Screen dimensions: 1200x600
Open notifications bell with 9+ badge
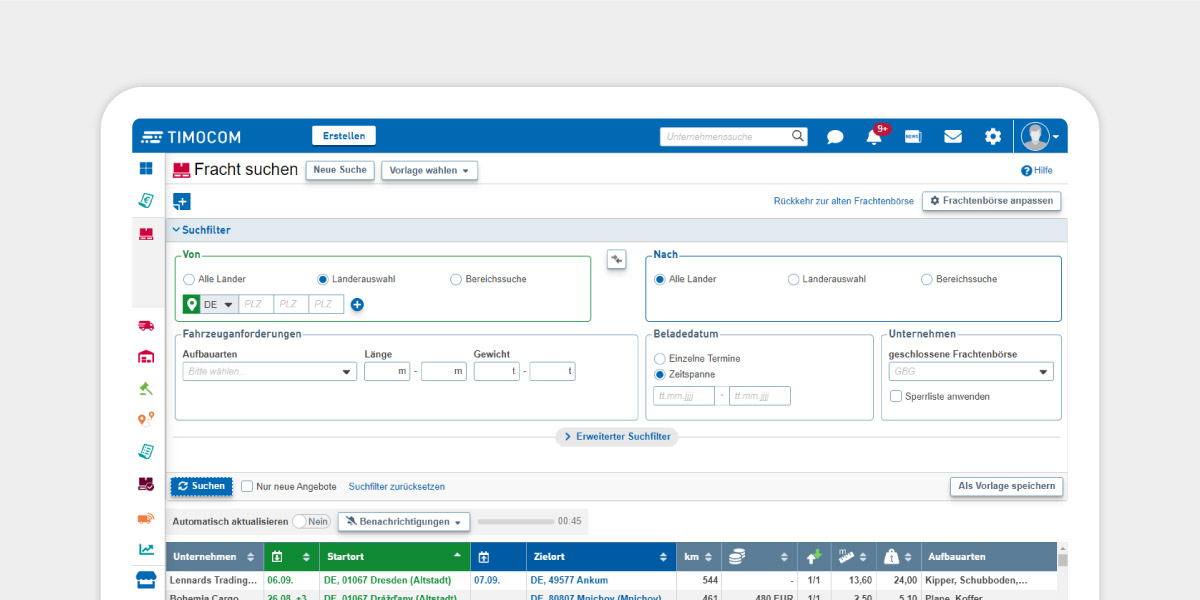874,137
